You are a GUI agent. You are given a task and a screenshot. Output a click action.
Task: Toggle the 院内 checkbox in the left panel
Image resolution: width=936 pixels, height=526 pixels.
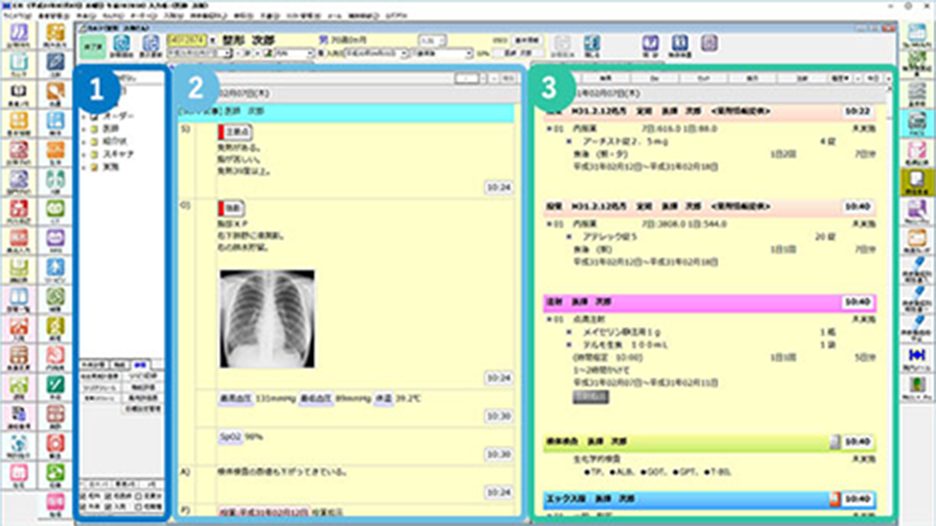tap(84, 496)
